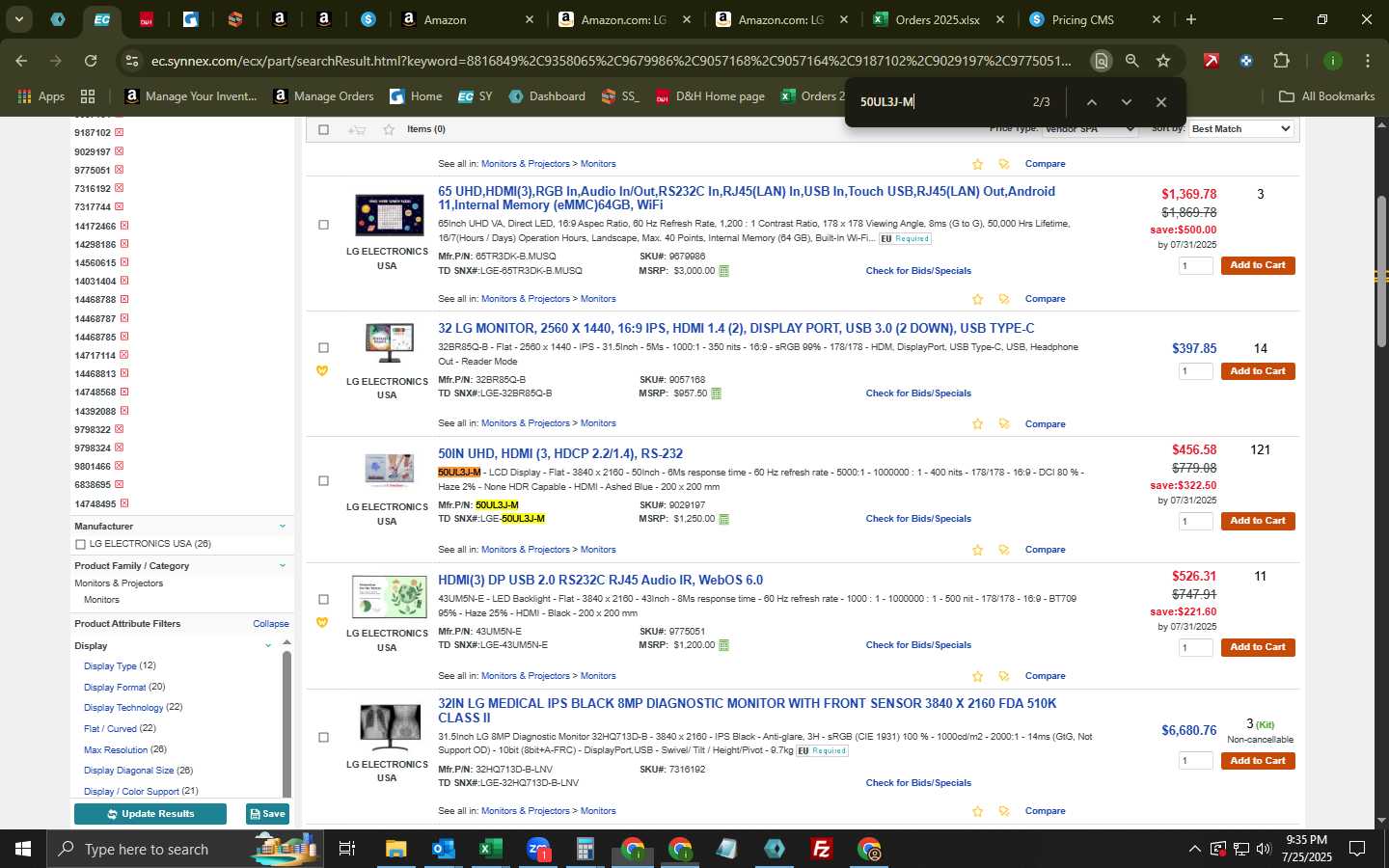The height and width of the screenshot is (868, 1389).
Task: Open the 50UL3J-M product thumbnail
Action: click(x=390, y=470)
